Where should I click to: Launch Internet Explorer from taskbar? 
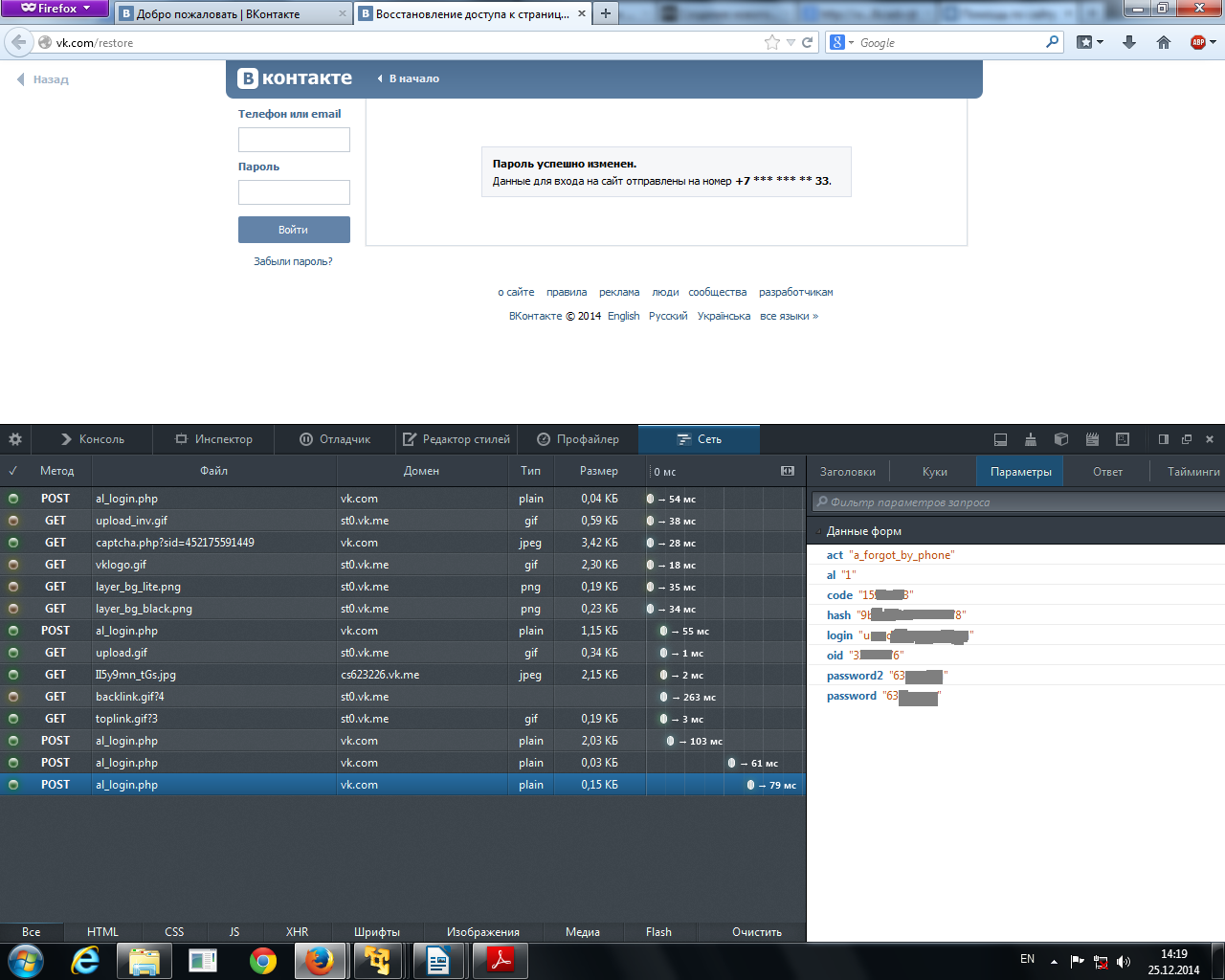pyautogui.click(x=85, y=961)
